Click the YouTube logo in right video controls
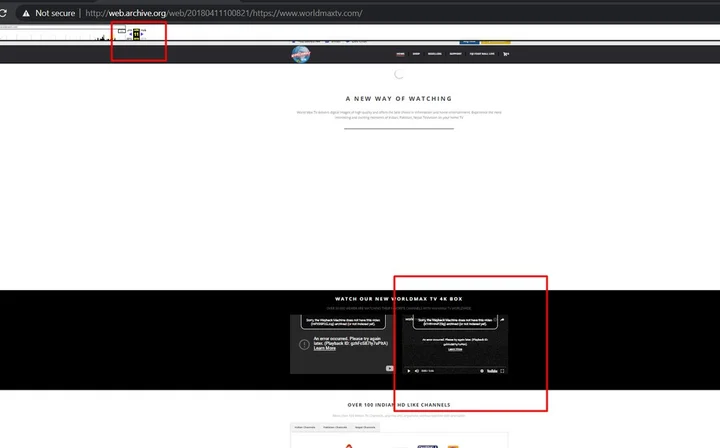Image resolution: width=720 pixels, height=448 pixels. coord(492,370)
